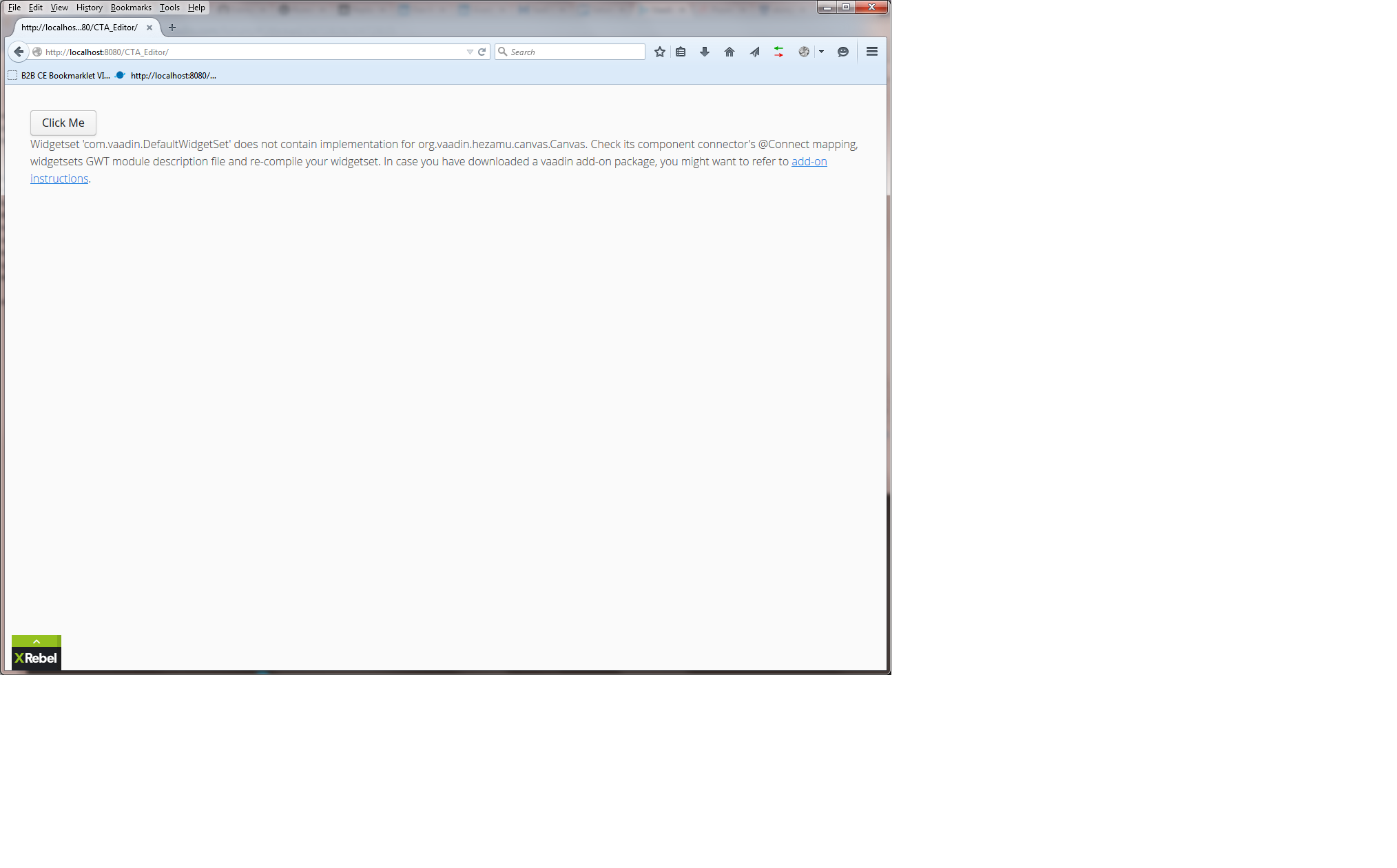Image resolution: width=1397 pixels, height=868 pixels.
Task: Expand the XRebel toolbar chevron
Action: click(x=37, y=641)
